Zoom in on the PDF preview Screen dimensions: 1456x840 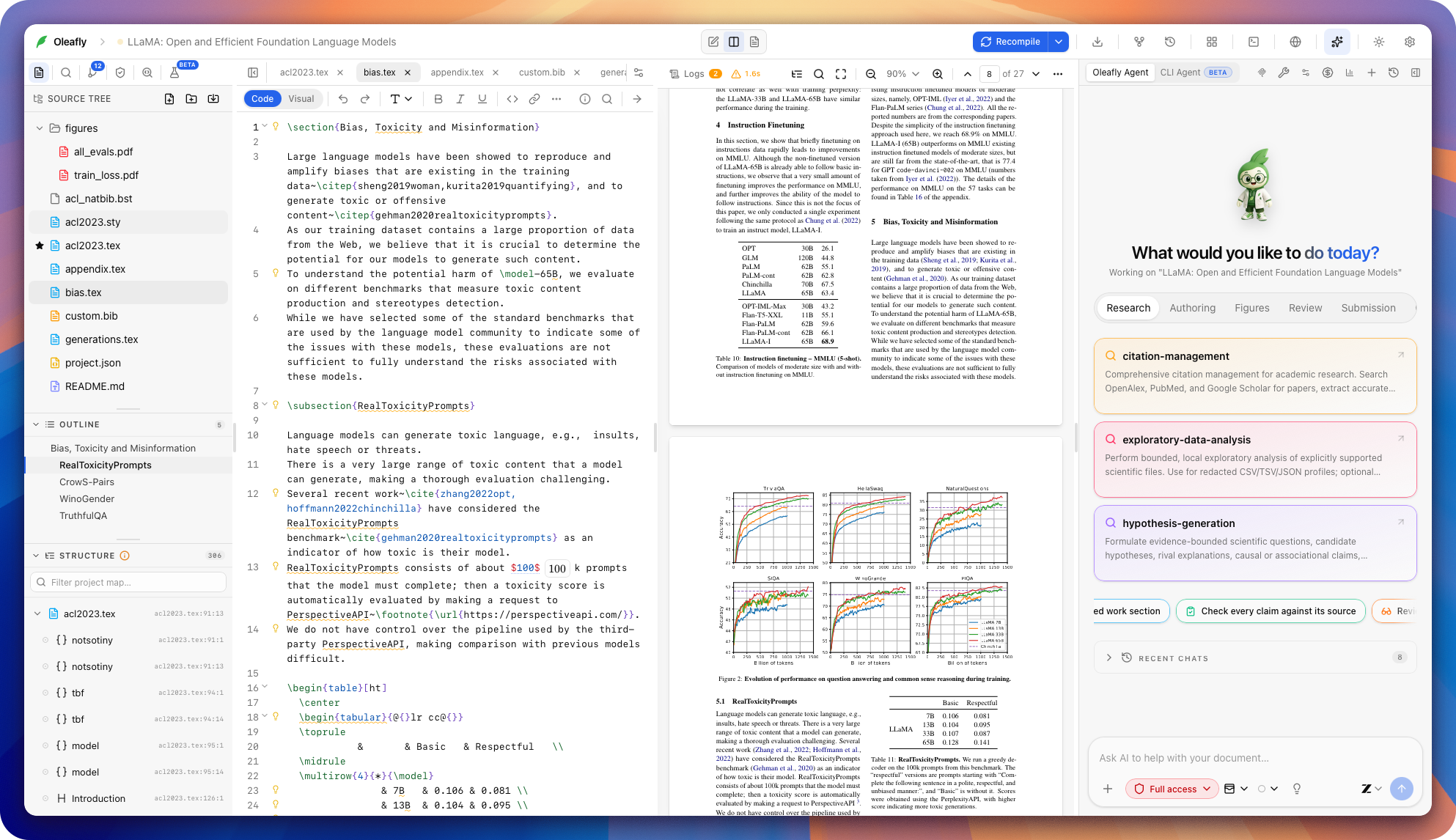coord(938,74)
